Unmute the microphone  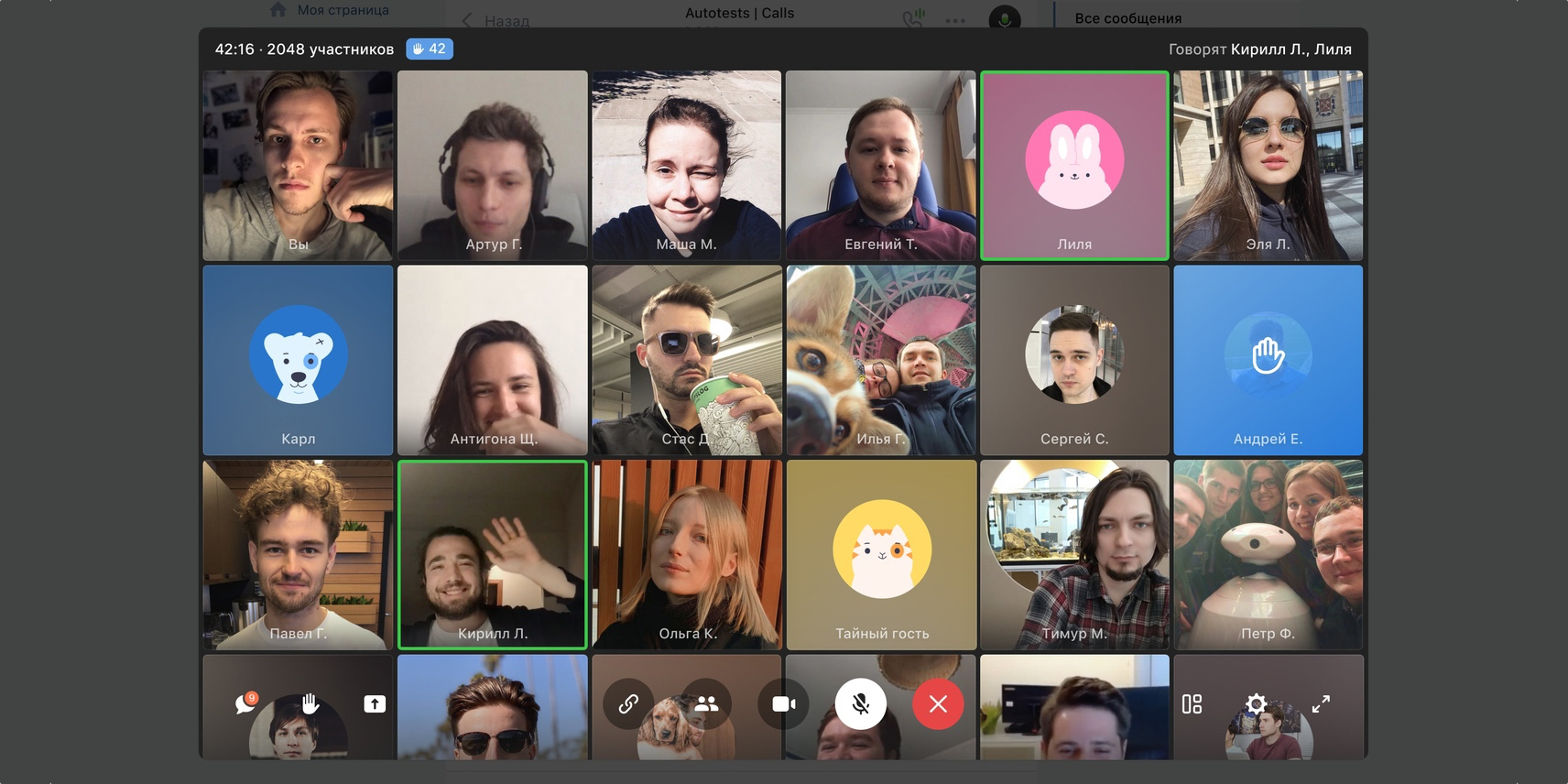coord(860,703)
